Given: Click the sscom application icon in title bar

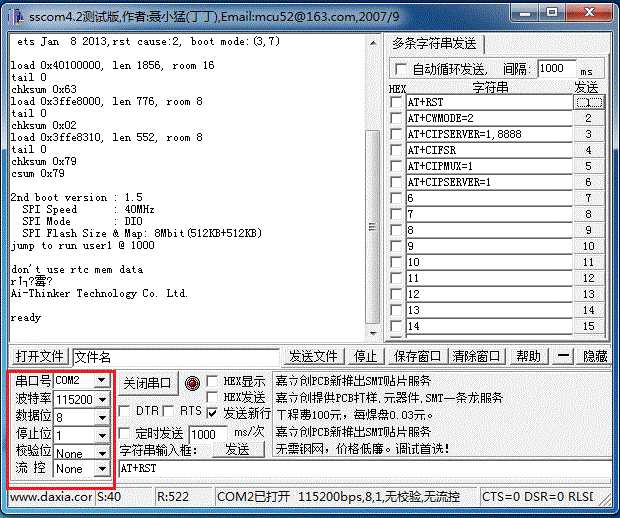Looking at the screenshot, I should pos(17,16).
